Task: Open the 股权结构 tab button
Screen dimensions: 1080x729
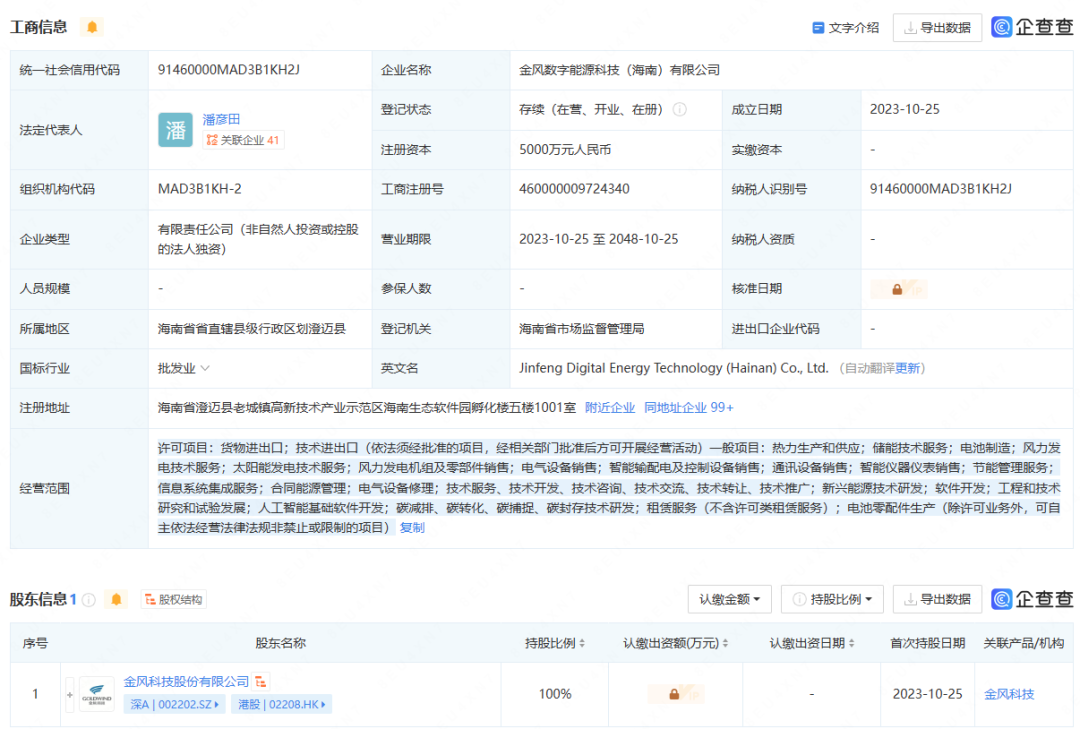Action: click(x=174, y=600)
